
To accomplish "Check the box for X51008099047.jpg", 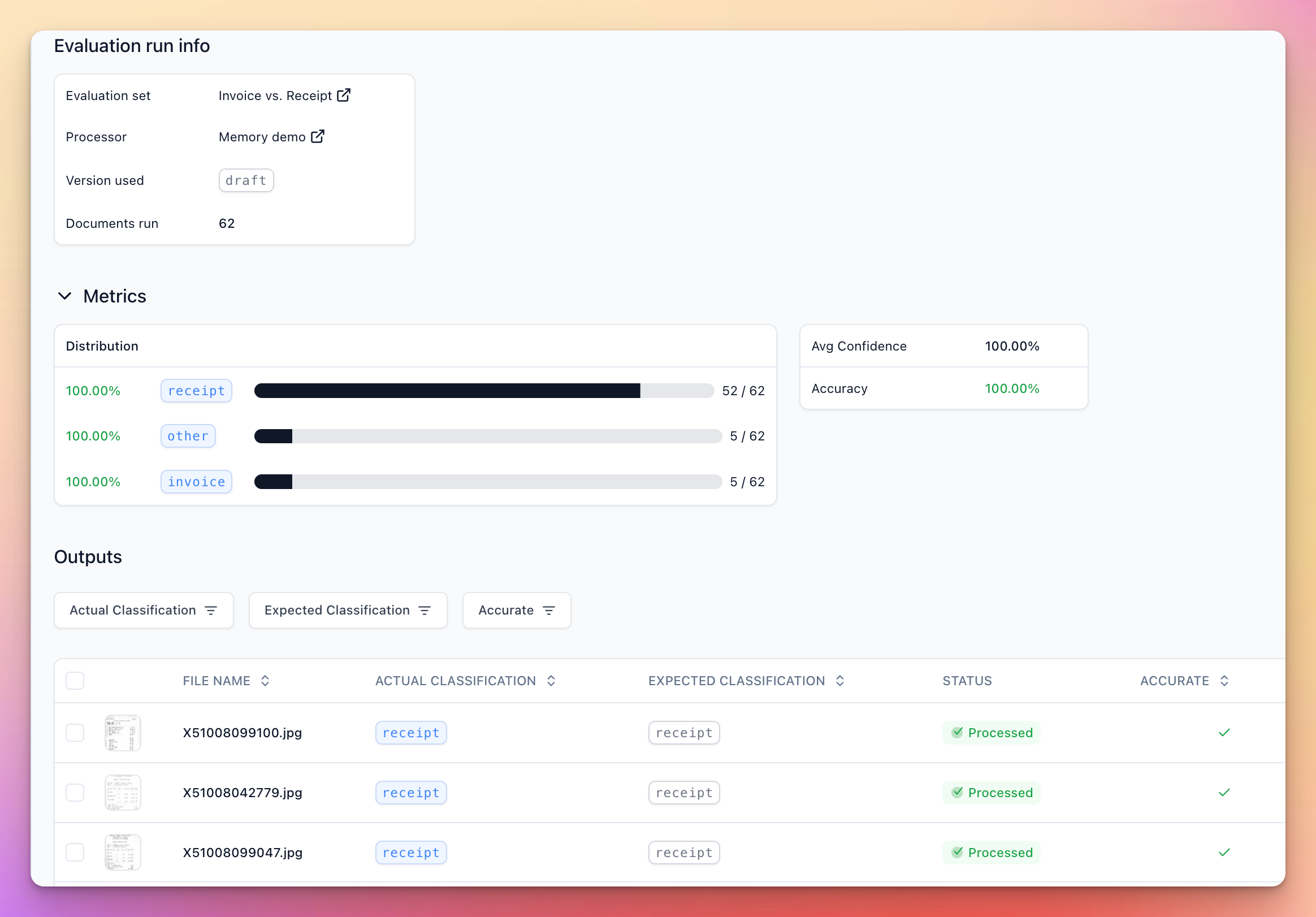I will [x=75, y=852].
